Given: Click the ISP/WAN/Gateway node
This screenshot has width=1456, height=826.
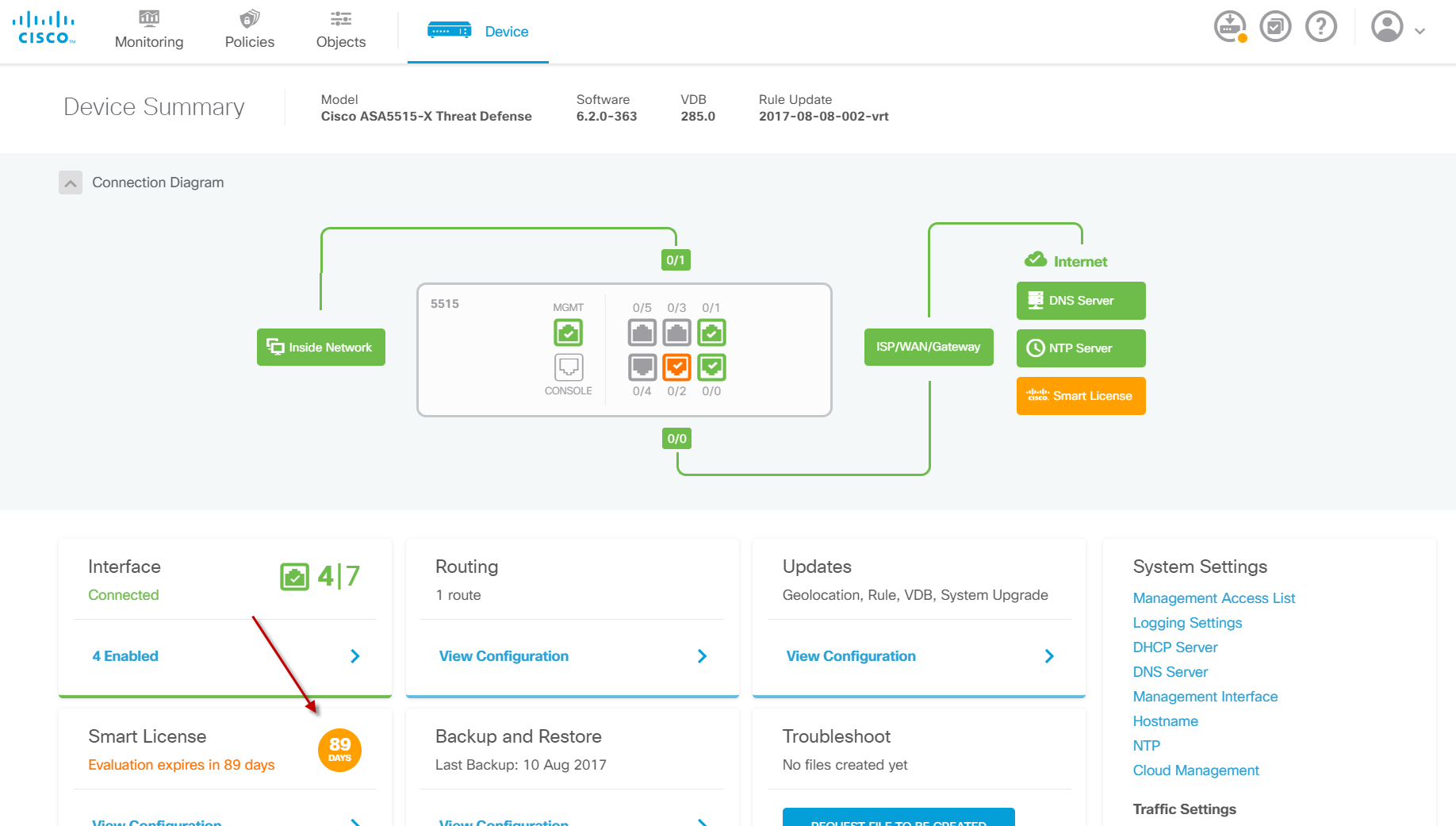Looking at the screenshot, I should click(x=929, y=347).
